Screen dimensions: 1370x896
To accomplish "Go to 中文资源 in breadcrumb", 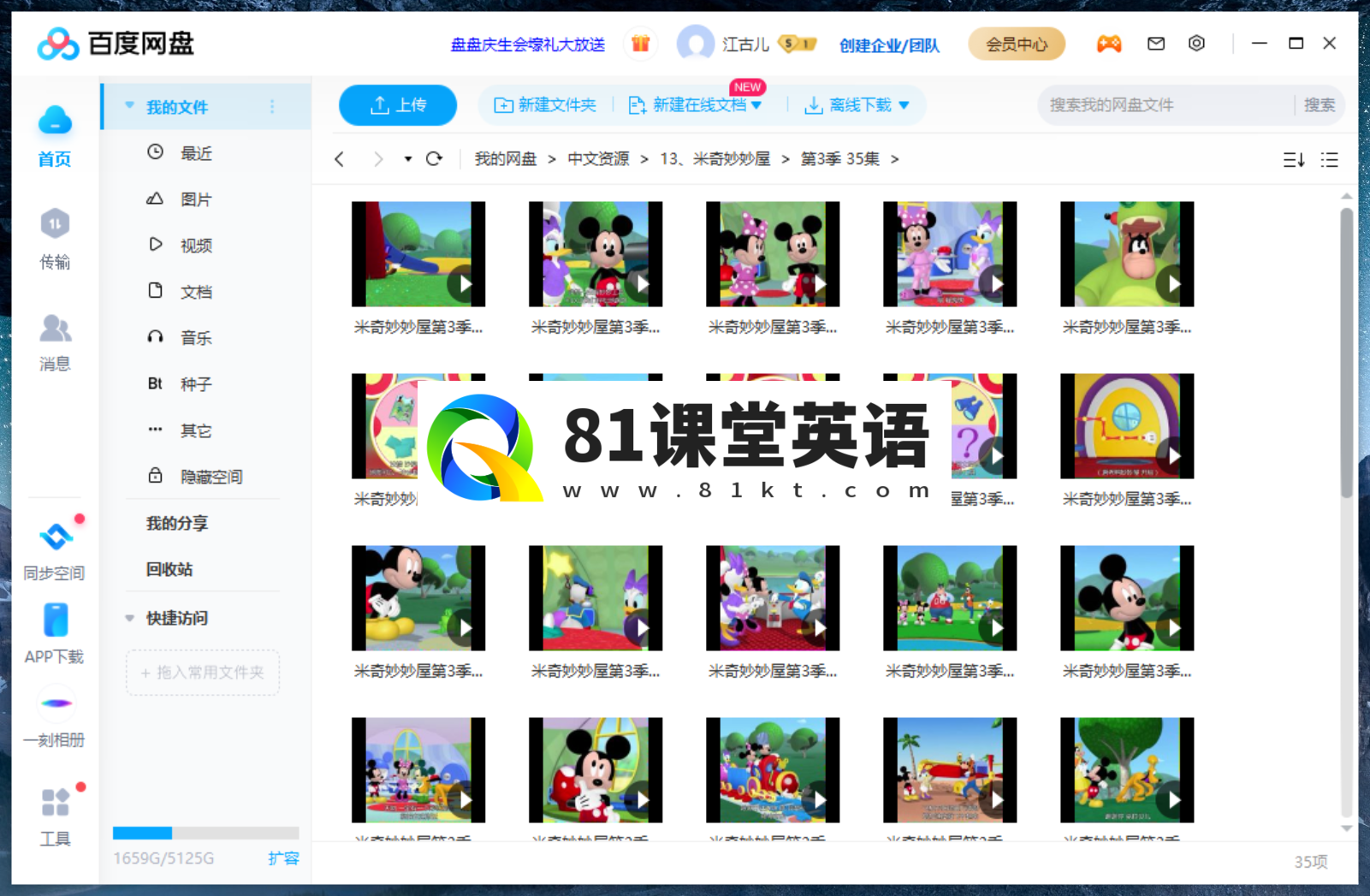I will click(598, 159).
